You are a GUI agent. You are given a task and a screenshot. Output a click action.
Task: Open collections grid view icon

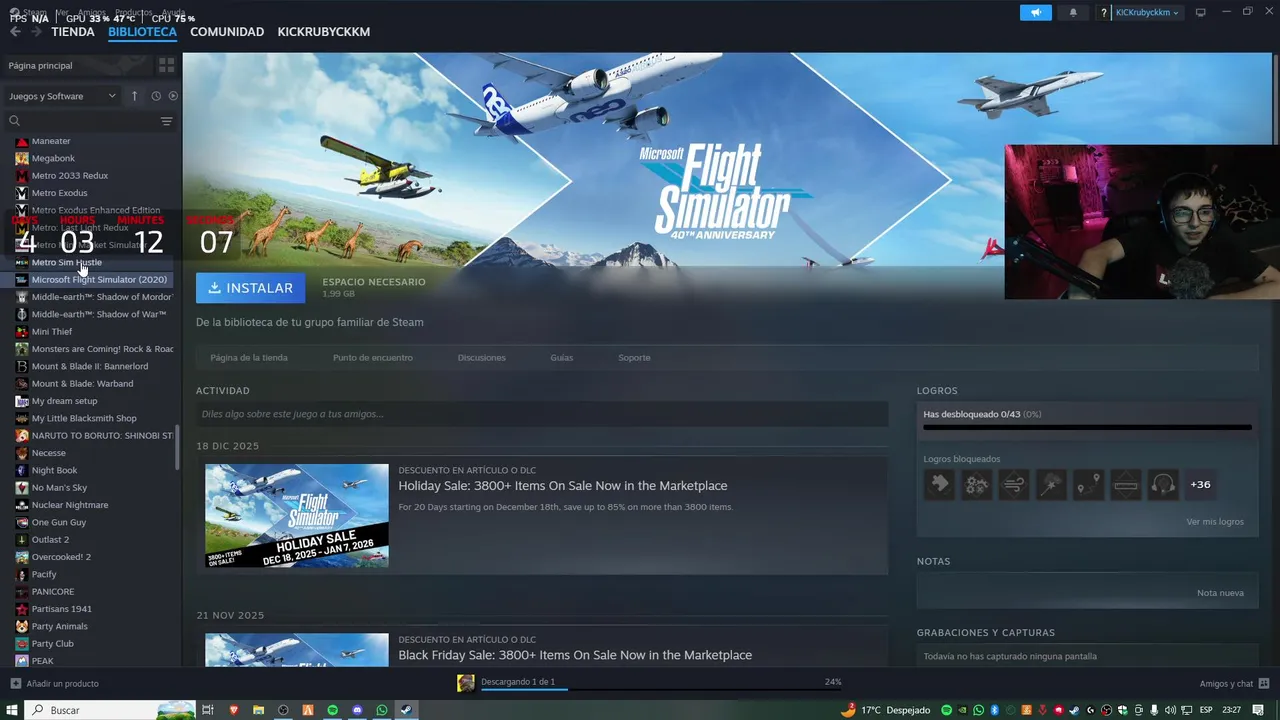point(166,65)
